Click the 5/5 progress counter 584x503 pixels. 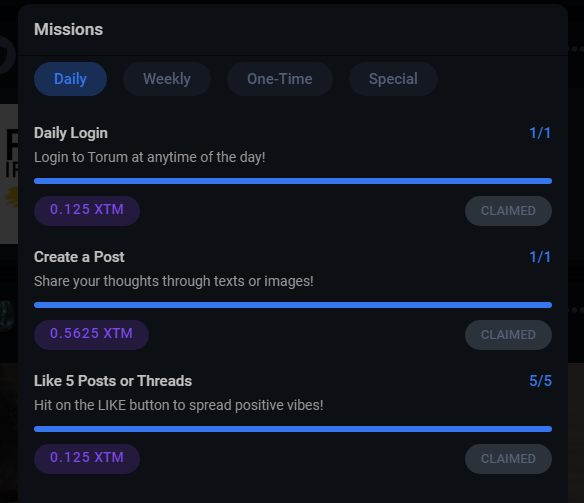coord(540,381)
